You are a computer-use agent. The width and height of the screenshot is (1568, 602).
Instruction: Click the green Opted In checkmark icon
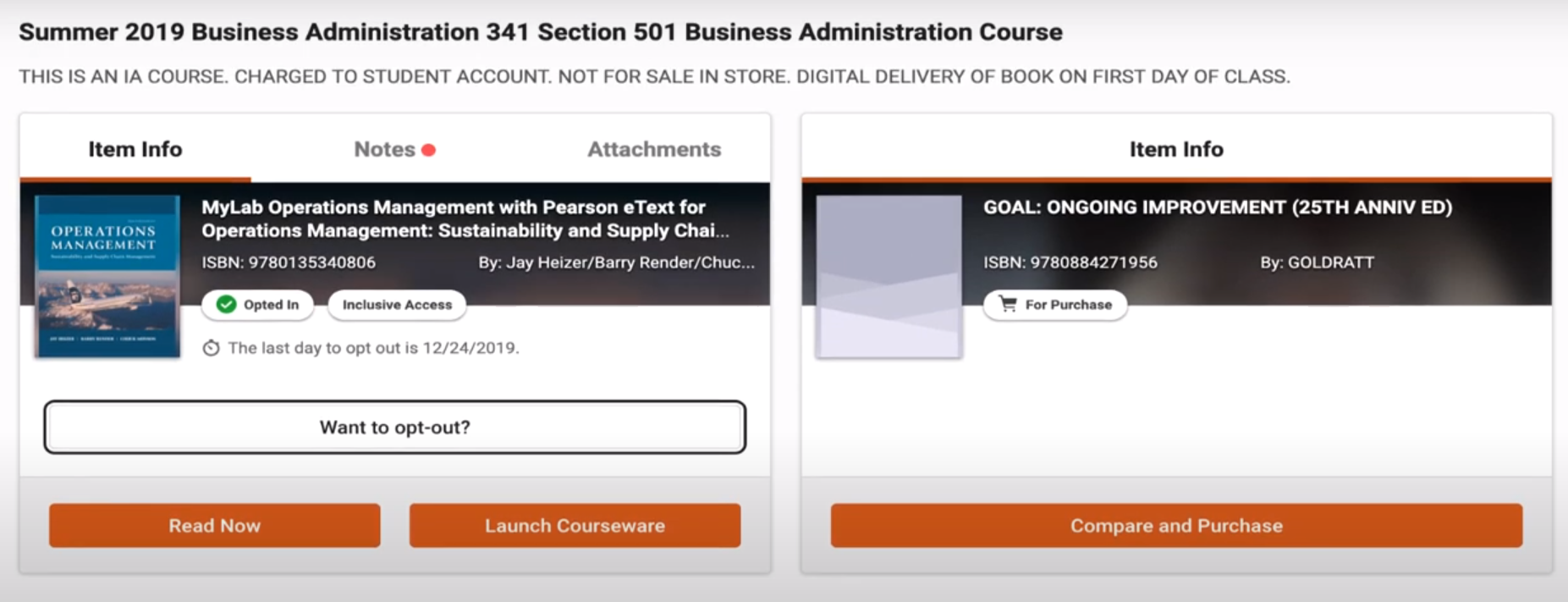226,305
